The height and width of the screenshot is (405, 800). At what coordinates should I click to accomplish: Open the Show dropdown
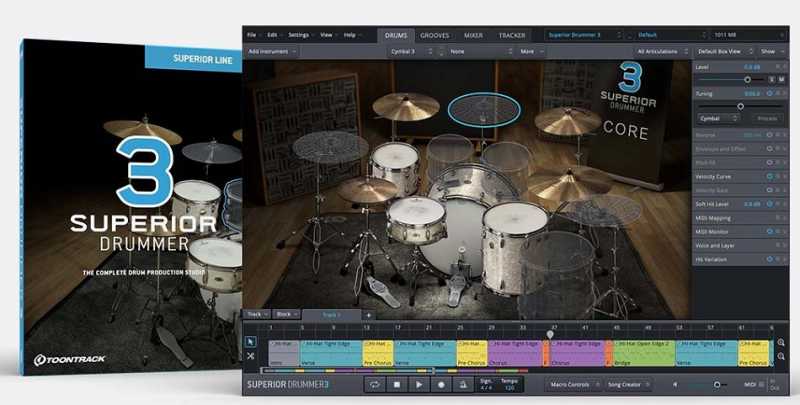(772, 52)
